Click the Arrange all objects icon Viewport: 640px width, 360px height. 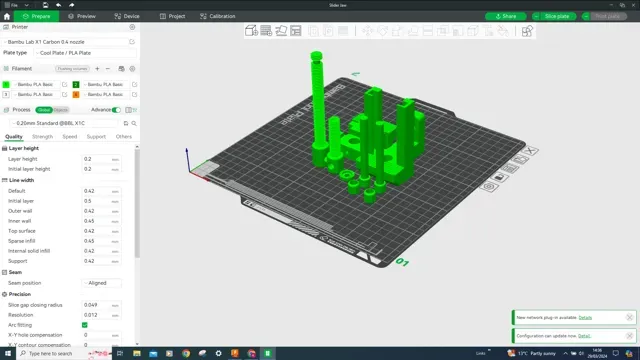[296, 31]
